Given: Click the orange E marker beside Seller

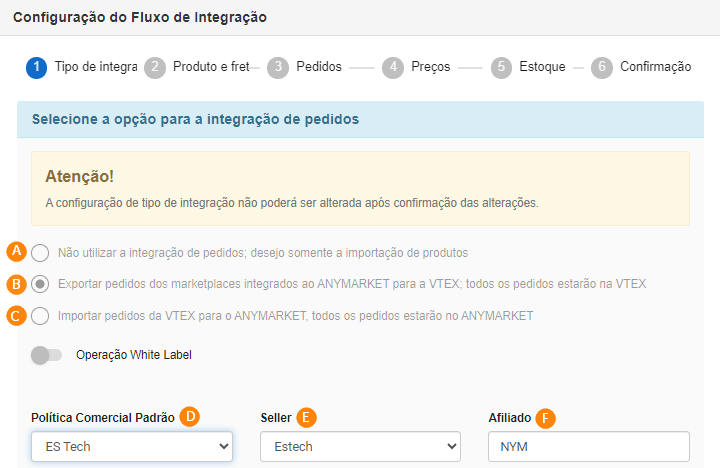Looking at the screenshot, I should (x=307, y=417).
